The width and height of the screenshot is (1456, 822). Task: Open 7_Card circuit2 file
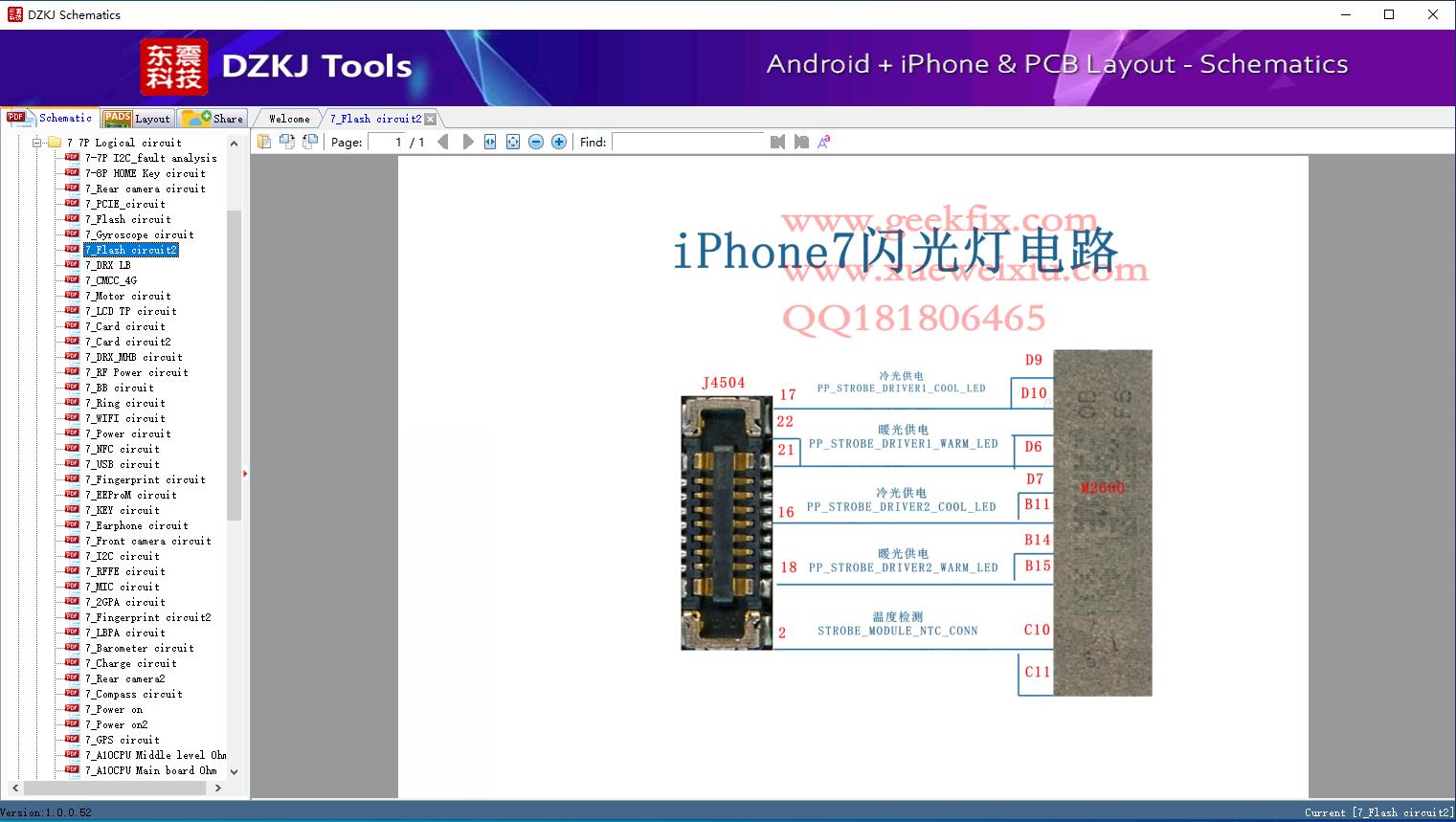coord(127,342)
